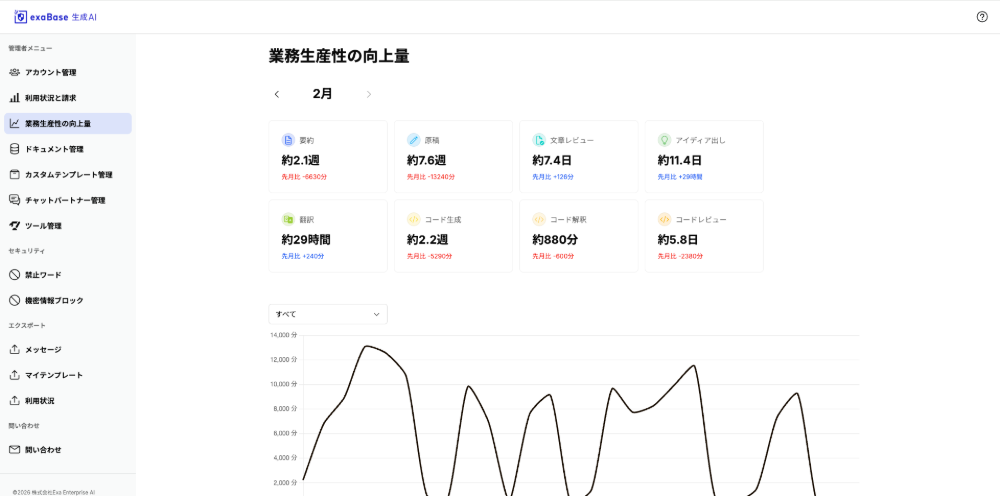Screen dimensions: 1000x496
Task: Click 先月比 -2380分 text
Action: [681, 256]
